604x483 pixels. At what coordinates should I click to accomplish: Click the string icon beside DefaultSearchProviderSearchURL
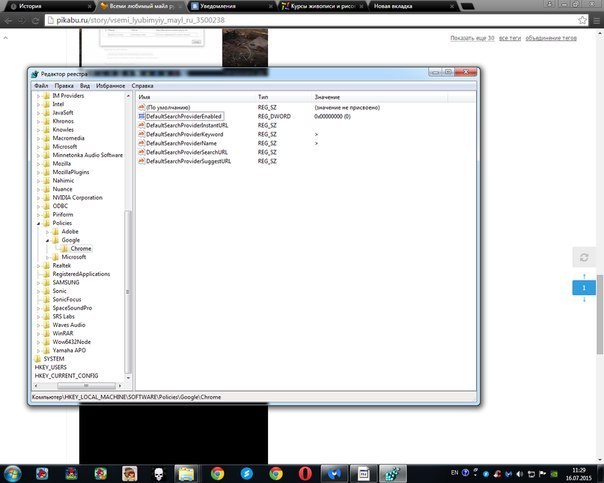point(141,152)
